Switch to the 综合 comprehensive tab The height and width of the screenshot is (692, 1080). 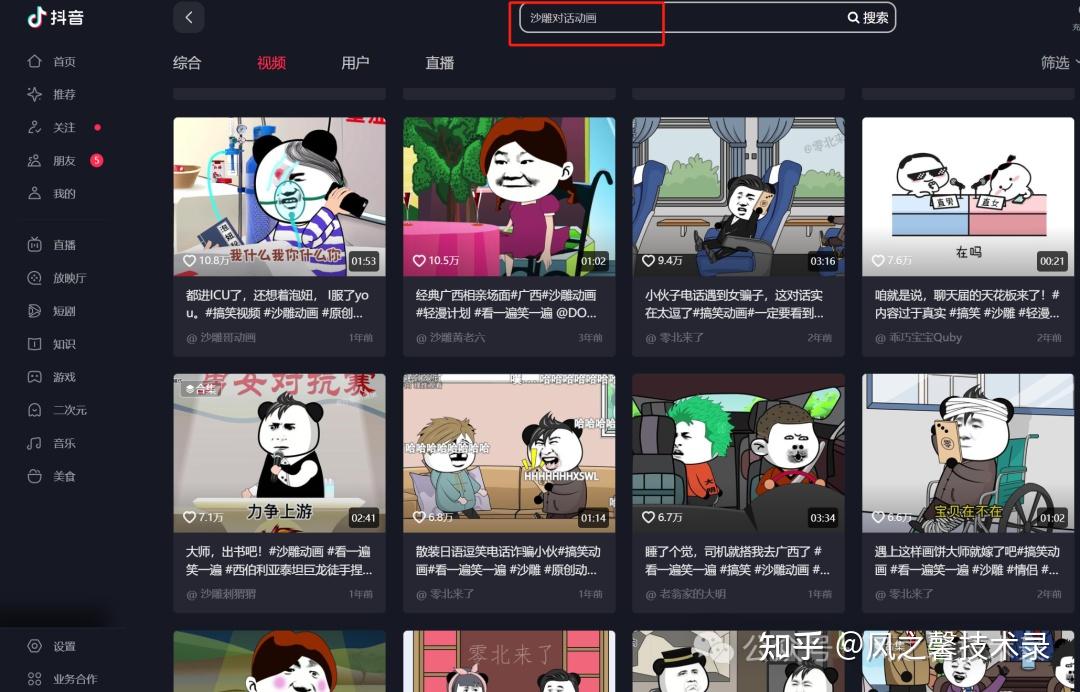(186, 62)
